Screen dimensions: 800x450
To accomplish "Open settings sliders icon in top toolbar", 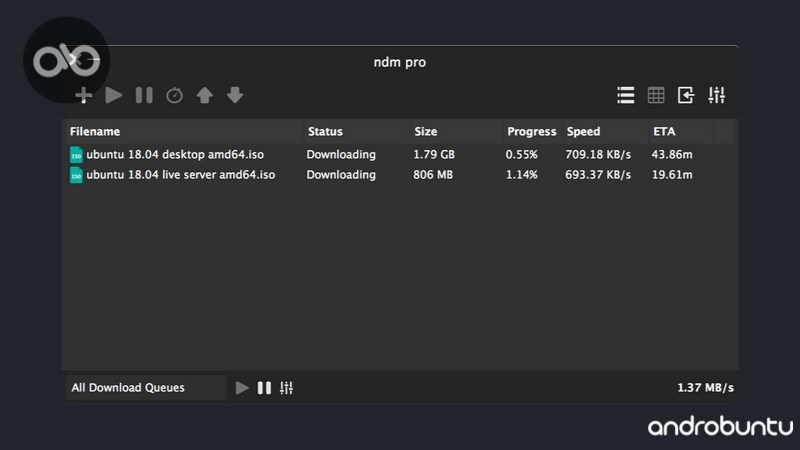I will pyautogui.click(x=716, y=95).
